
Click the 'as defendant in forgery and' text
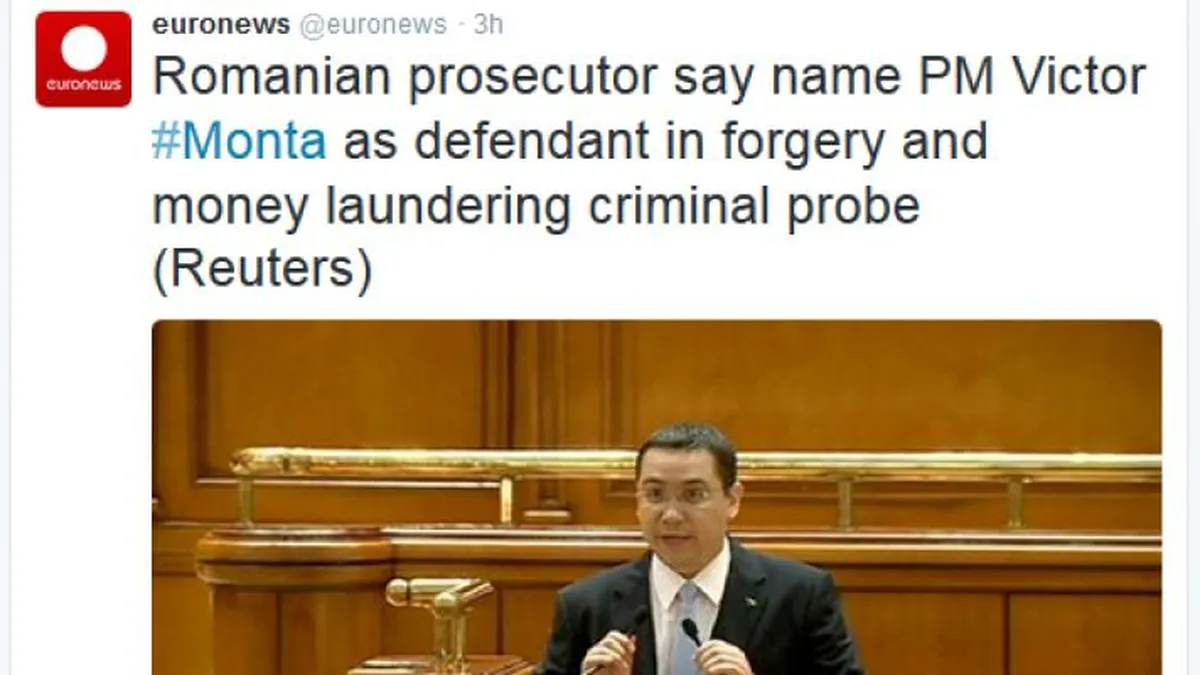coord(666,142)
